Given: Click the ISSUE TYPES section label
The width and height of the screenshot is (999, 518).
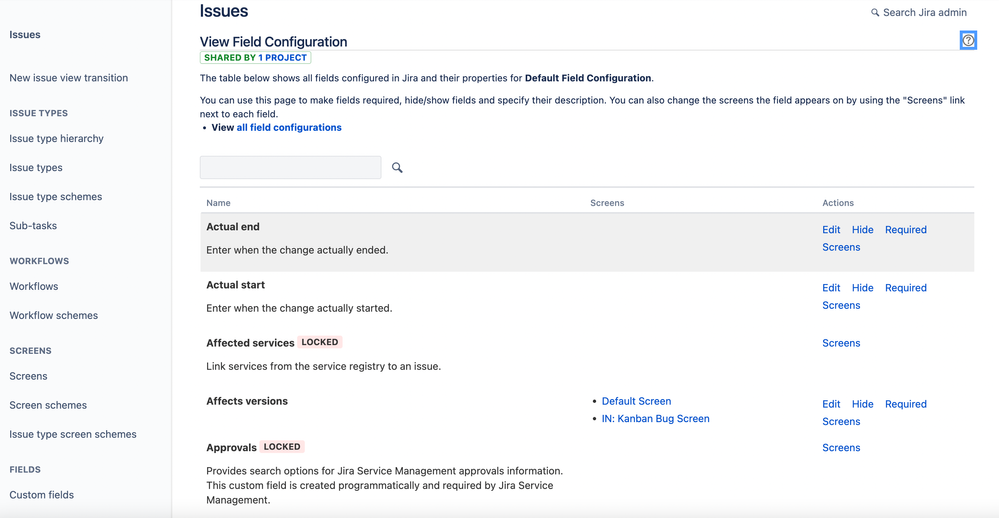Looking at the screenshot, I should tap(38, 113).
